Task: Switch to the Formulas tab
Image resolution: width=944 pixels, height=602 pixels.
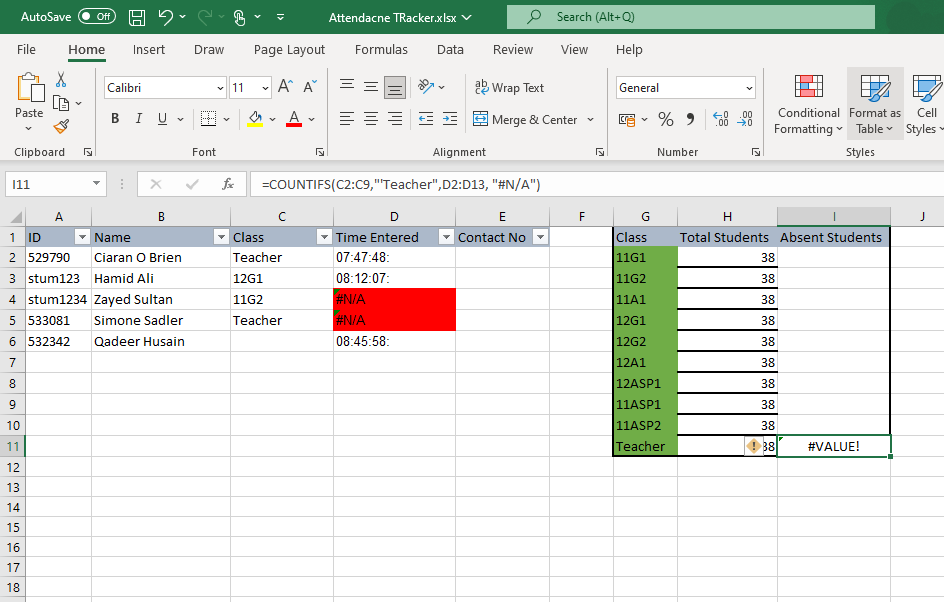Action: [x=381, y=50]
